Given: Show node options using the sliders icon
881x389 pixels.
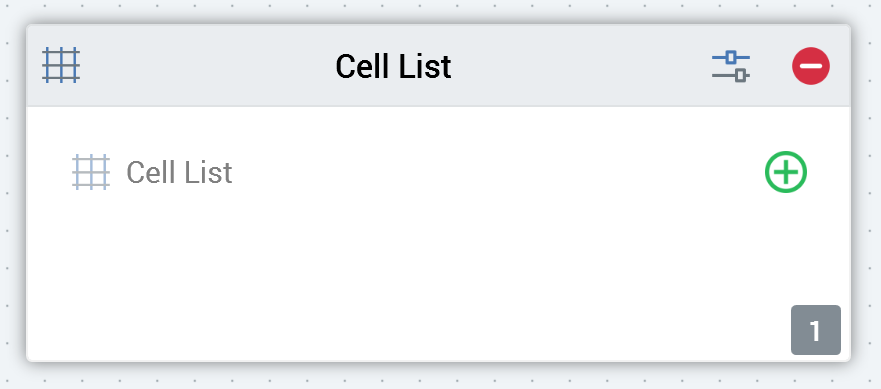Looking at the screenshot, I should click(x=730, y=66).
